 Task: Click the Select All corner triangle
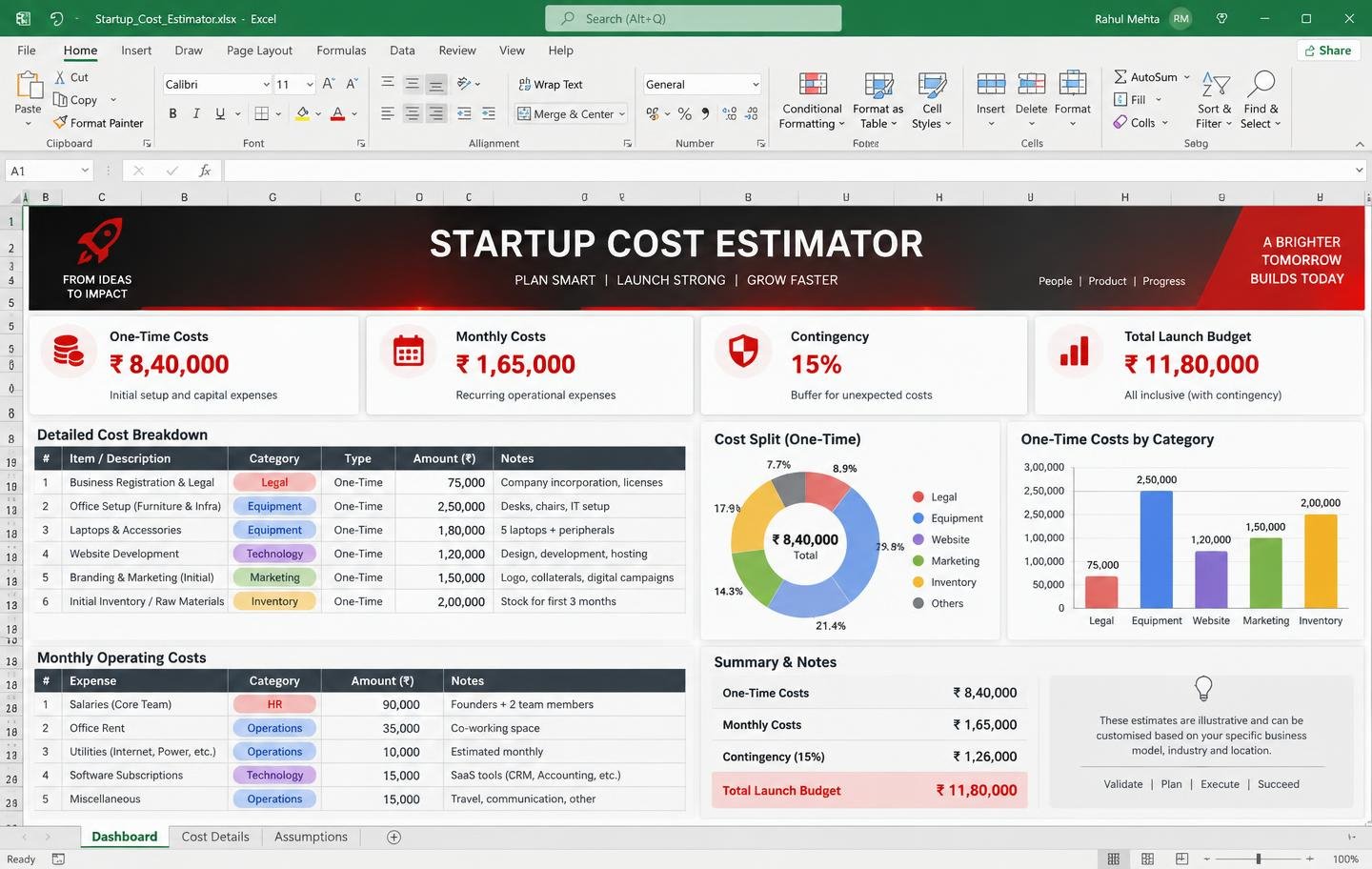tap(16, 197)
